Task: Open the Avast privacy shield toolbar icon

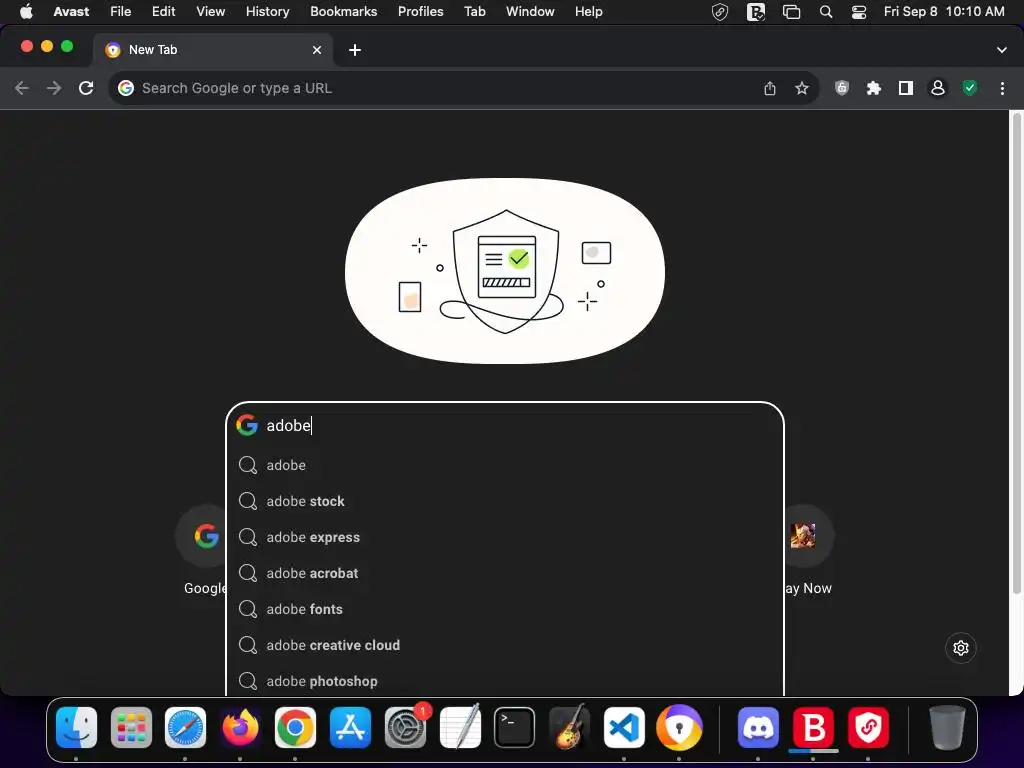Action: 842,88
